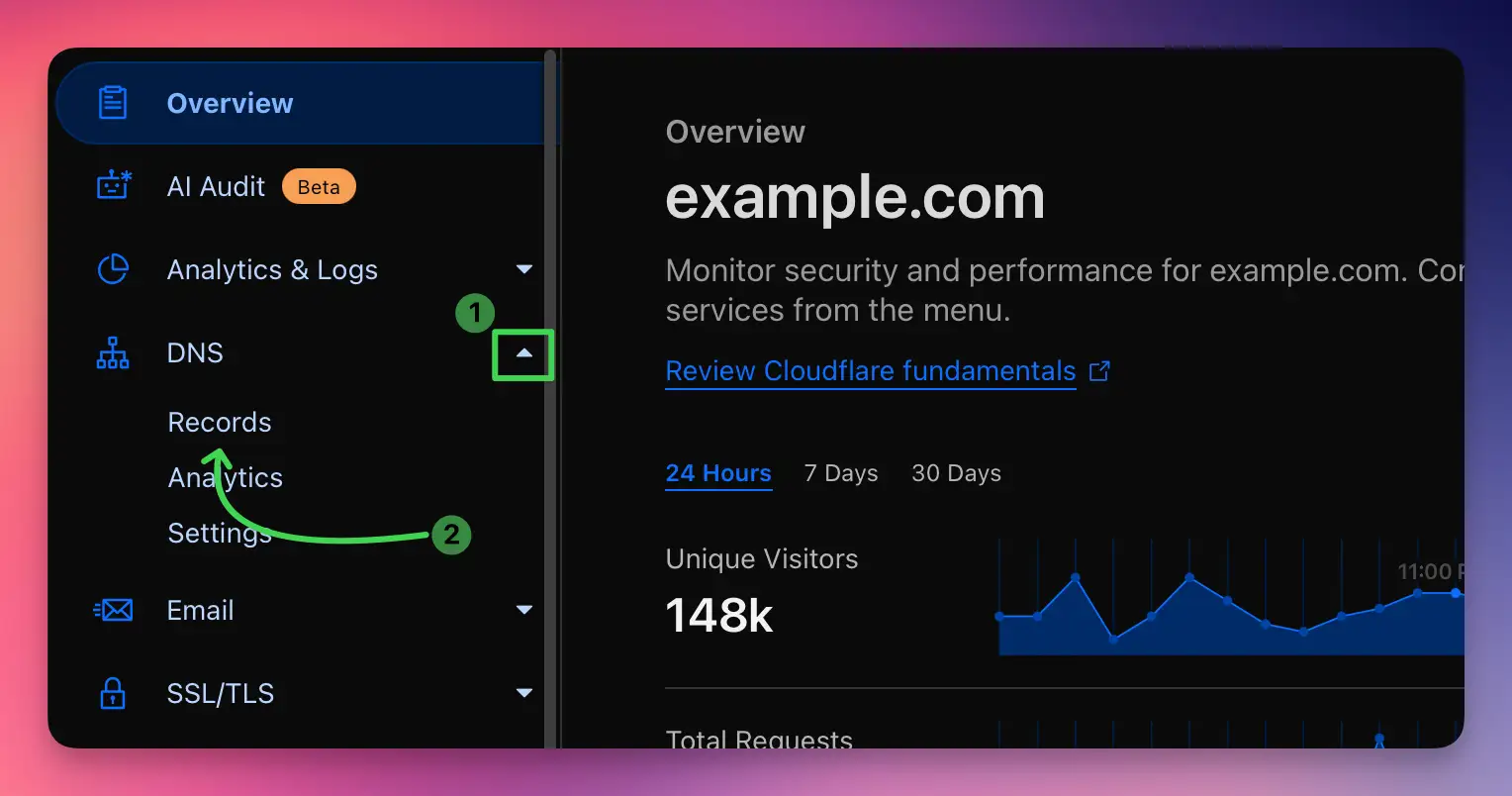Open DNS Settings page

tap(220, 533)
